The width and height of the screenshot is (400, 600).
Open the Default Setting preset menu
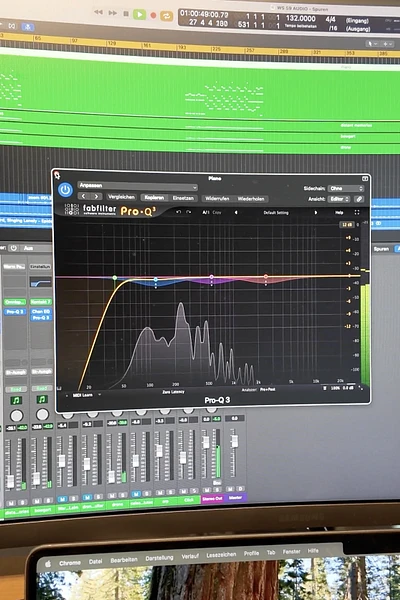pos(276,213)
